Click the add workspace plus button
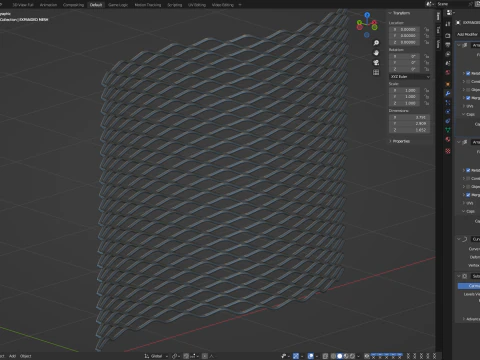 240,5
